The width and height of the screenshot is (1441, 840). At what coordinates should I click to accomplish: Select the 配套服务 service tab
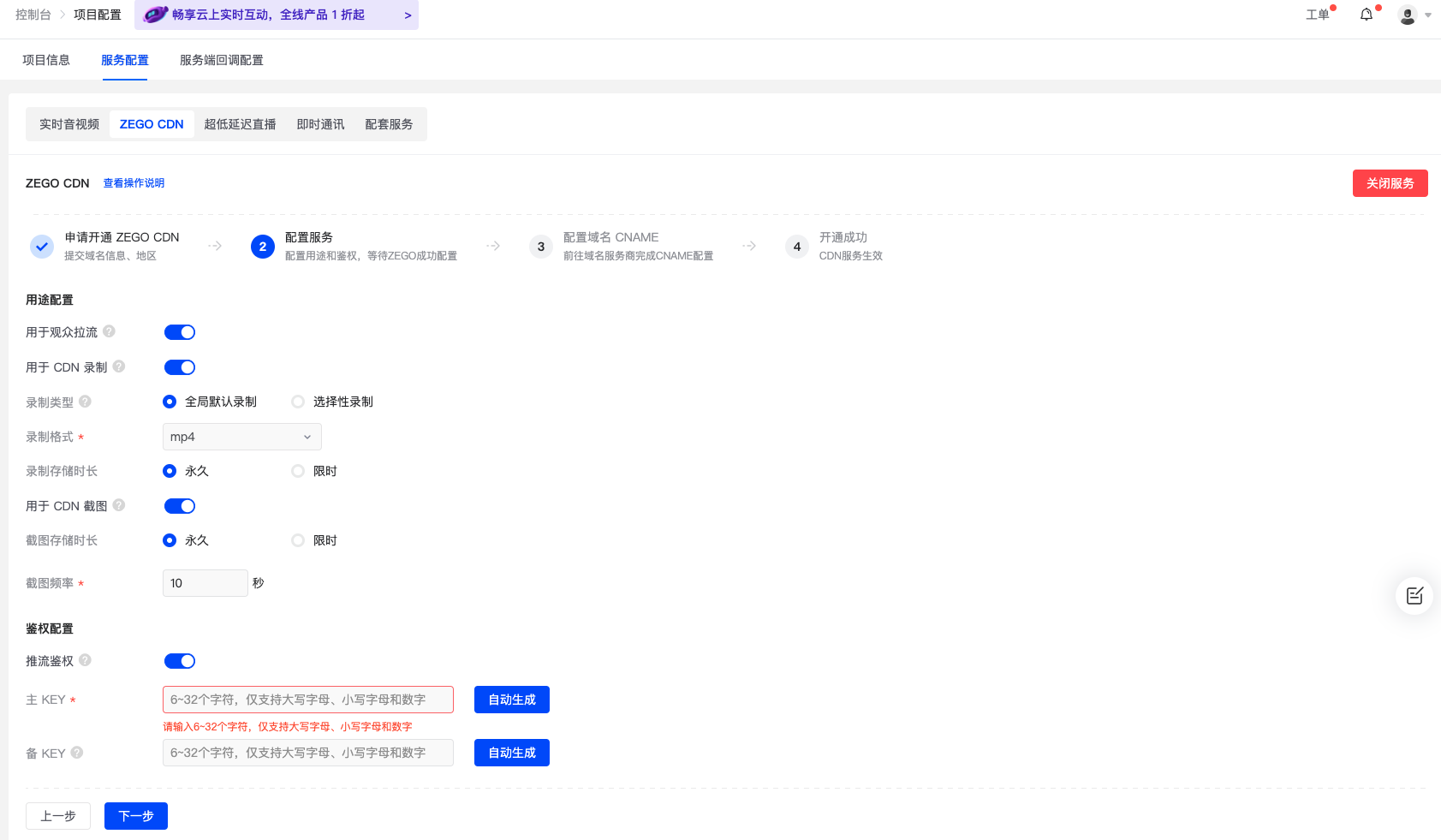(390, 124)
